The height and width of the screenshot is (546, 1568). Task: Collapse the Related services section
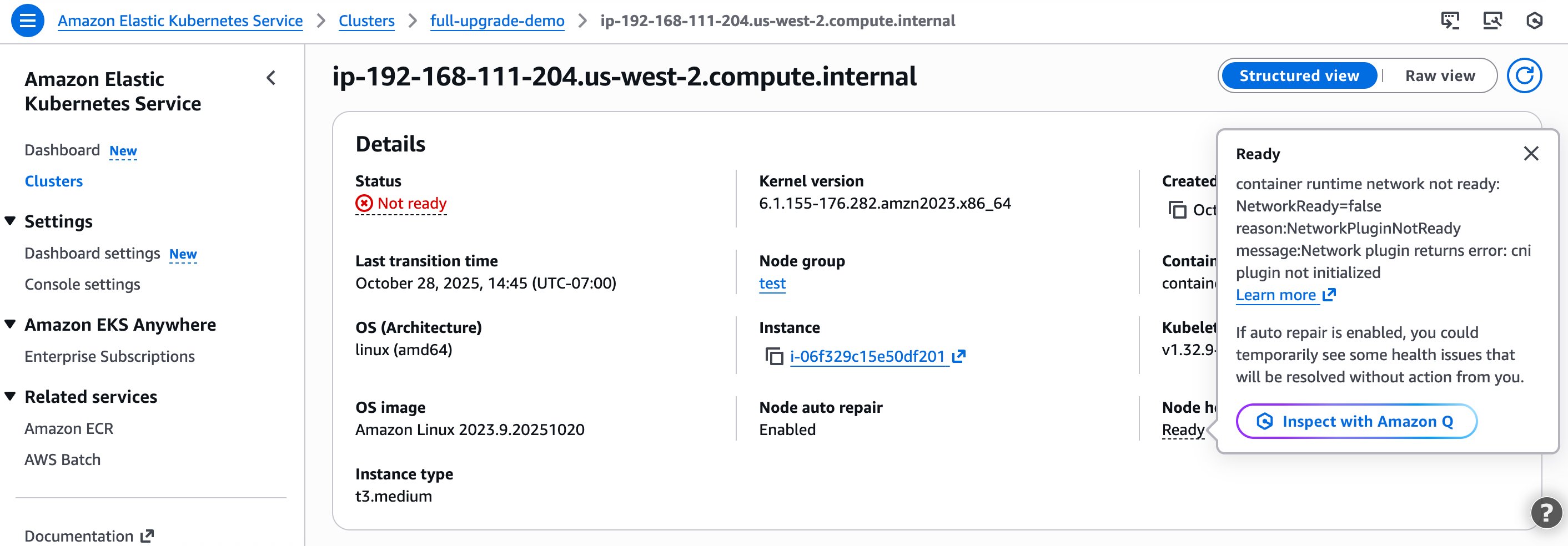(x=10, y=396)
